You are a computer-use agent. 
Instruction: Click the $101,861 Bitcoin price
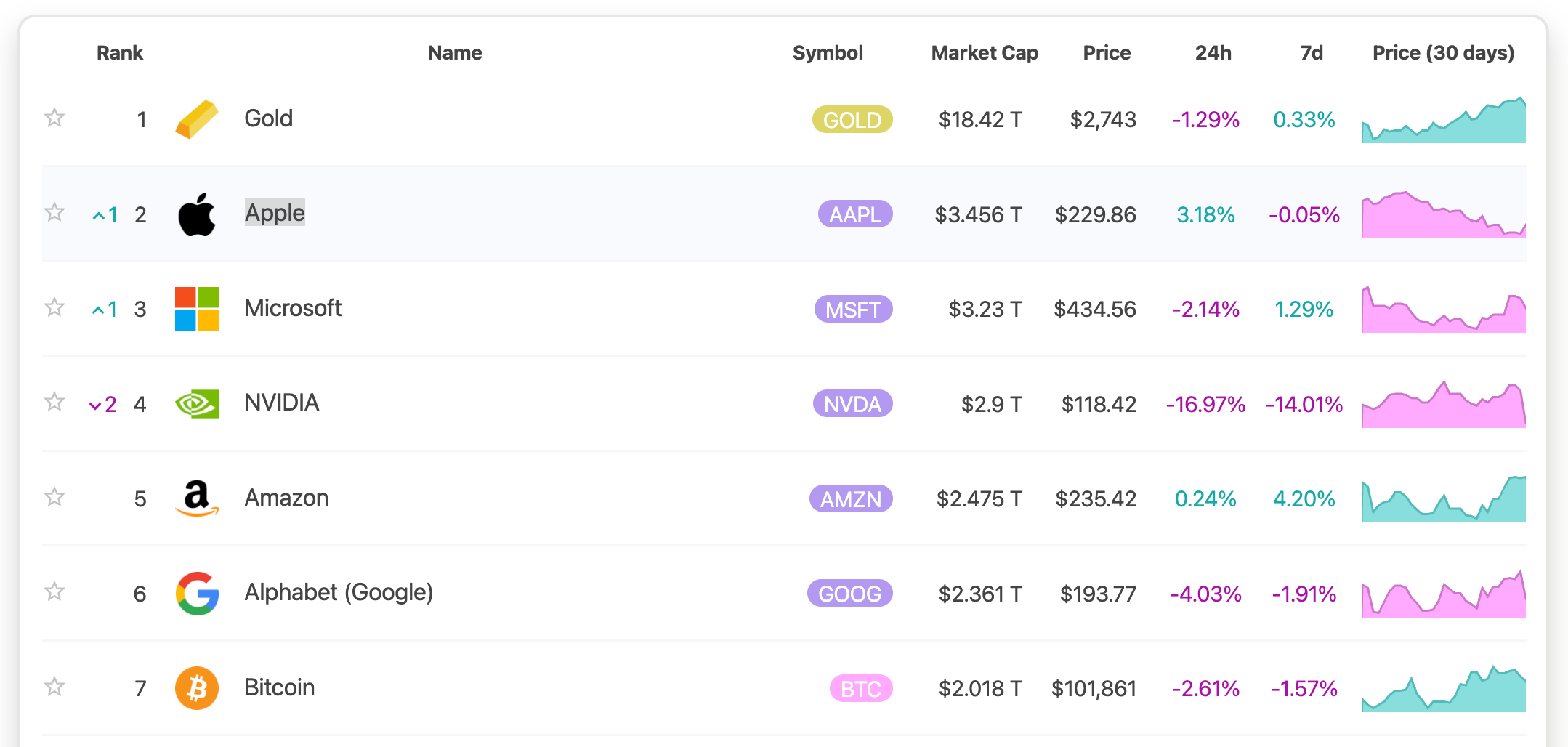point(1094,688)
